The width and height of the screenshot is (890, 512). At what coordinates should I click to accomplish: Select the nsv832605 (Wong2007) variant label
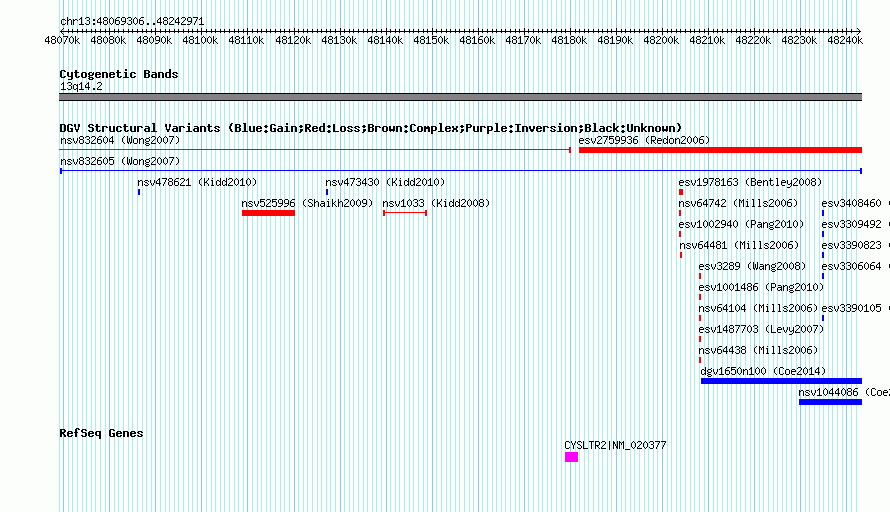(x=120, y=161)
